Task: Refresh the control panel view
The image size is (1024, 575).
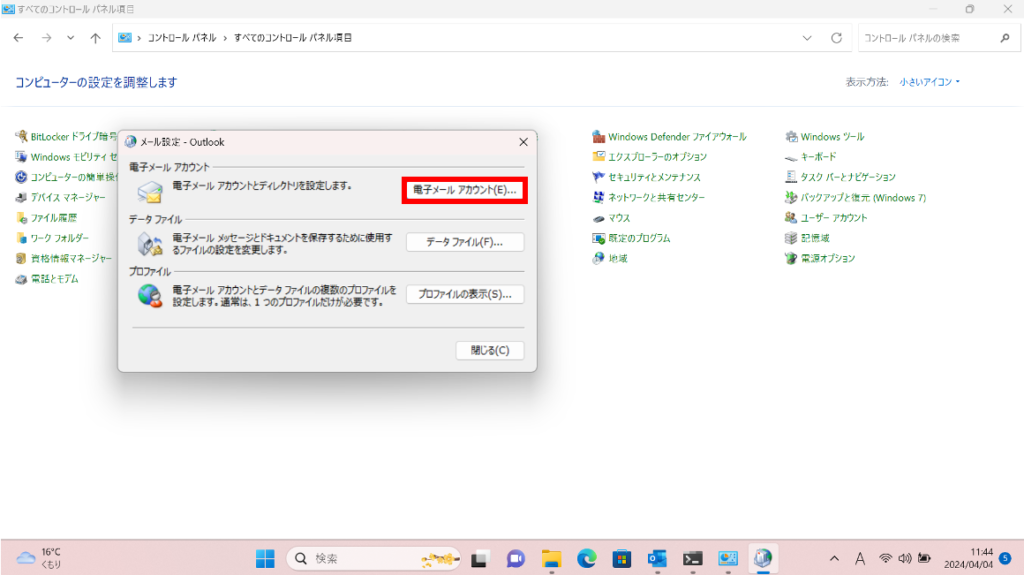Action: 836,38
